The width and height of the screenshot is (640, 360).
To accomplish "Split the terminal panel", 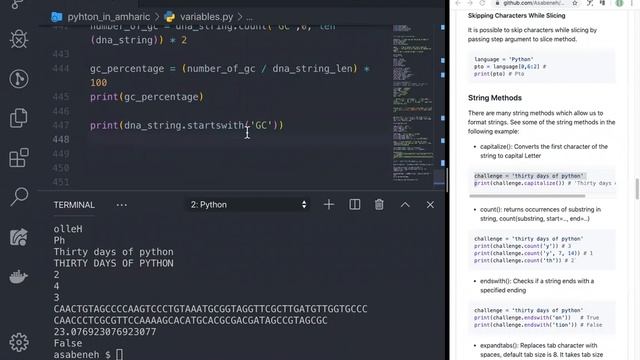I will click(x=354, y=204).
